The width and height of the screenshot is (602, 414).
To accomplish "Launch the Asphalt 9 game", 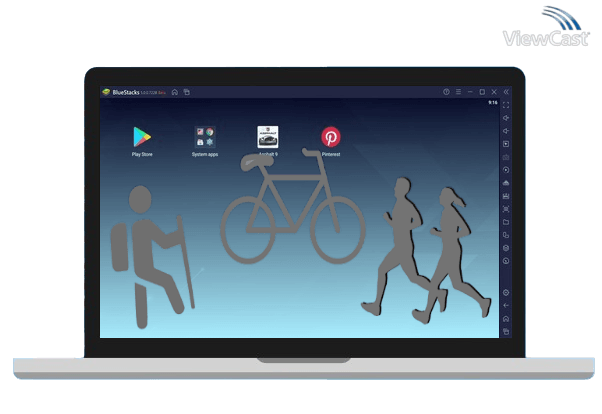I will 268,137.
